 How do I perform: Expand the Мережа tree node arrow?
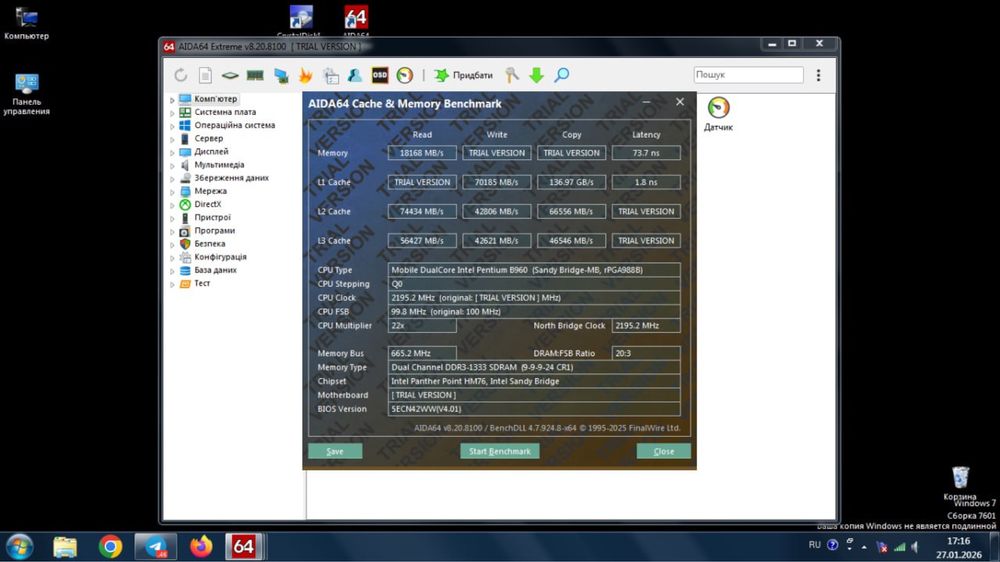[x=172, y=192]
